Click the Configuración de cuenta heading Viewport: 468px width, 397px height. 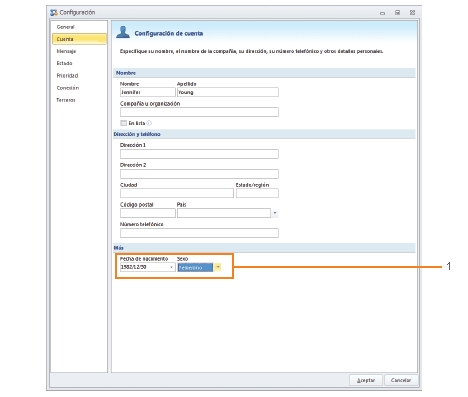point(169,33)
